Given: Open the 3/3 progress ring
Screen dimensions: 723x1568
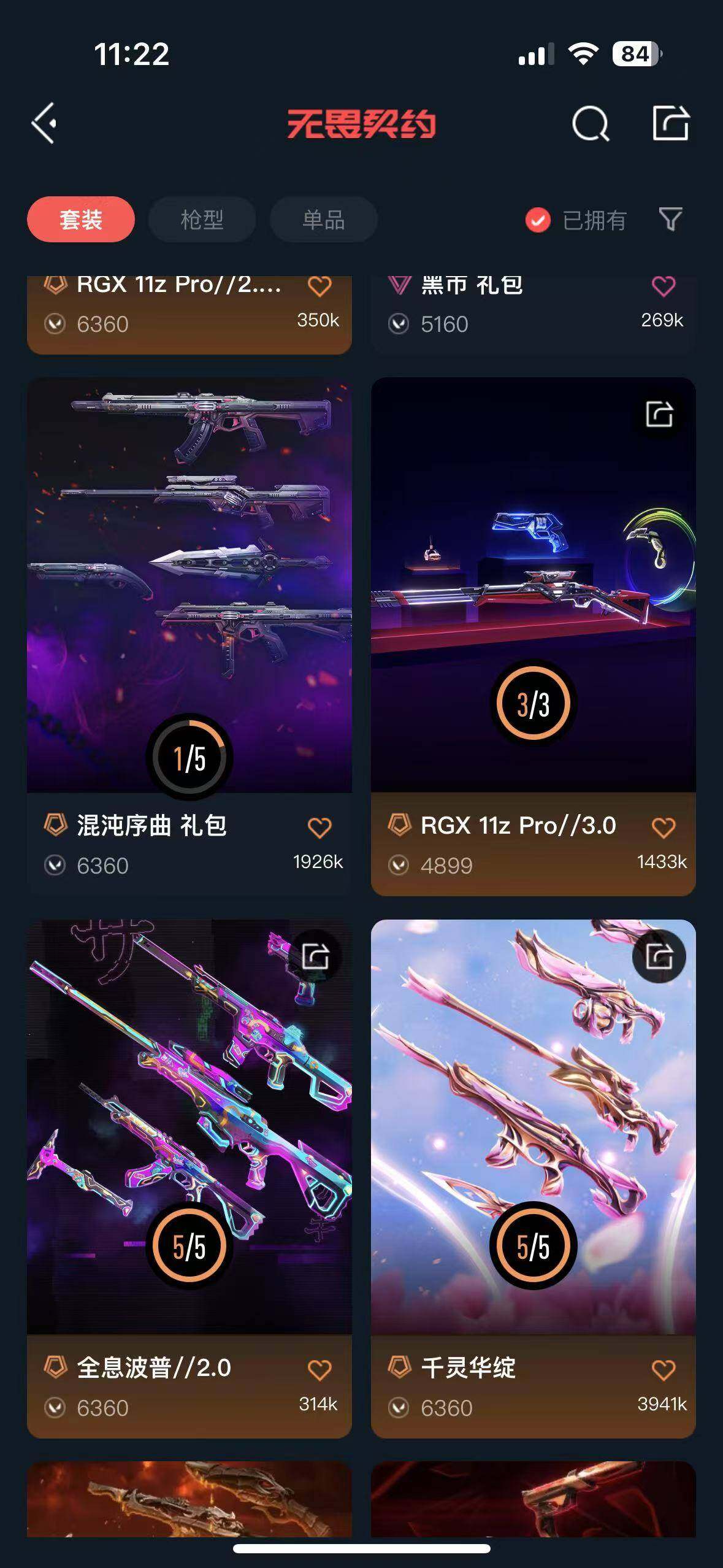Looking at the screenshot, I should (533, 704).
